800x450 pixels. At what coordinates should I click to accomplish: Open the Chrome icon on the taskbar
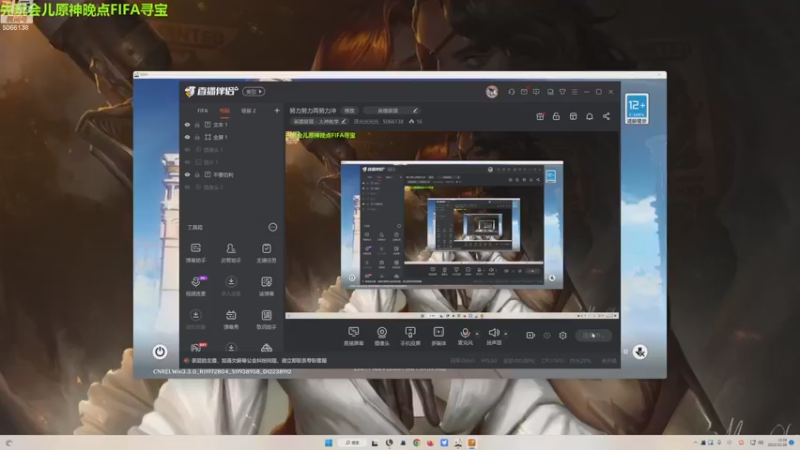(417, 443)
